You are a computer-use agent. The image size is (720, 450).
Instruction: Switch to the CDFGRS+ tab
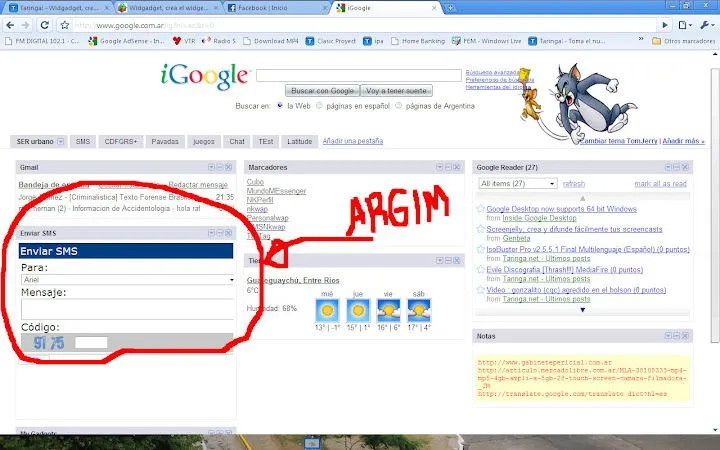121,141
